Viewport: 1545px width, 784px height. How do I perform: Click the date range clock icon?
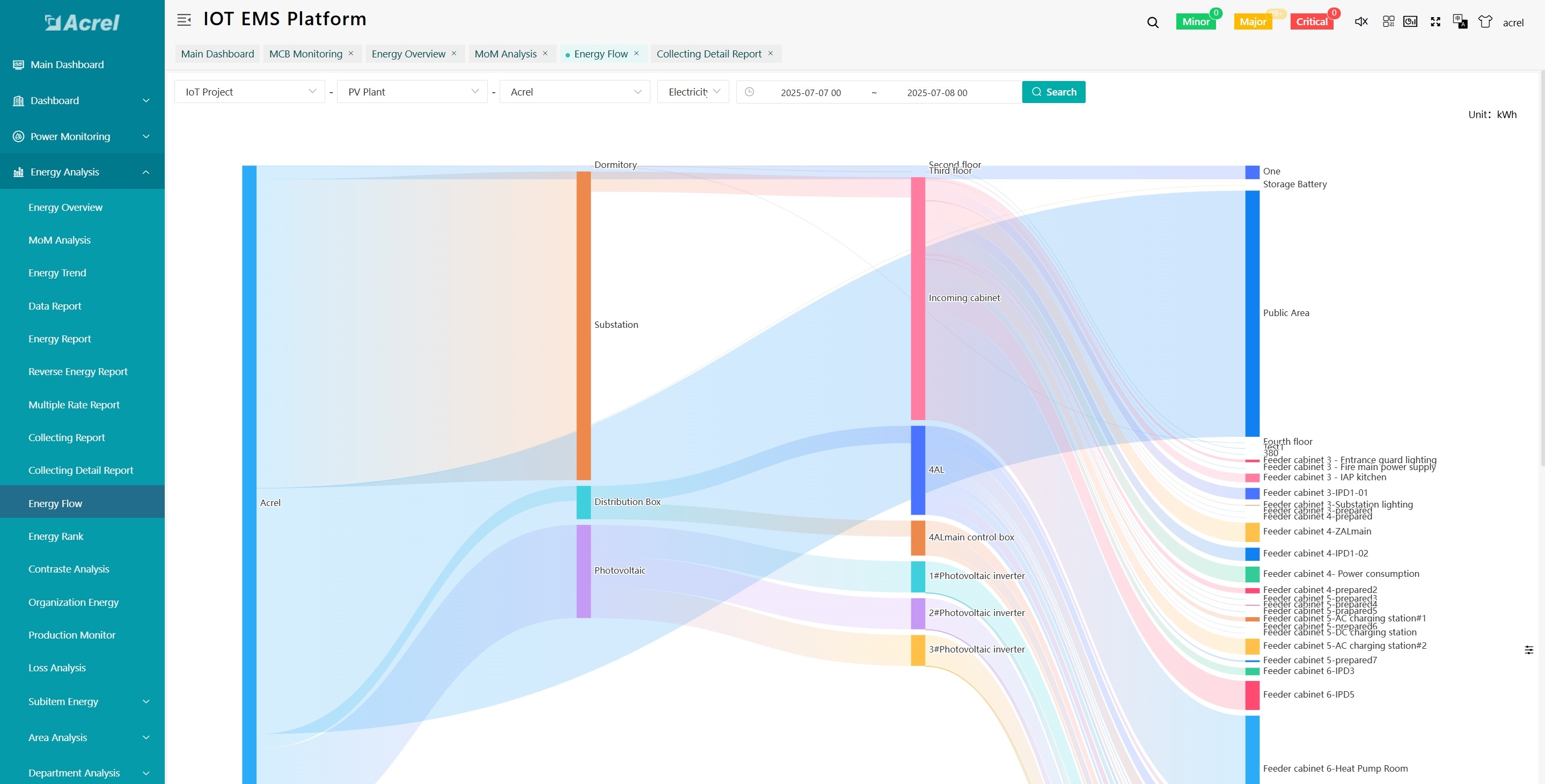coord(749,92)
